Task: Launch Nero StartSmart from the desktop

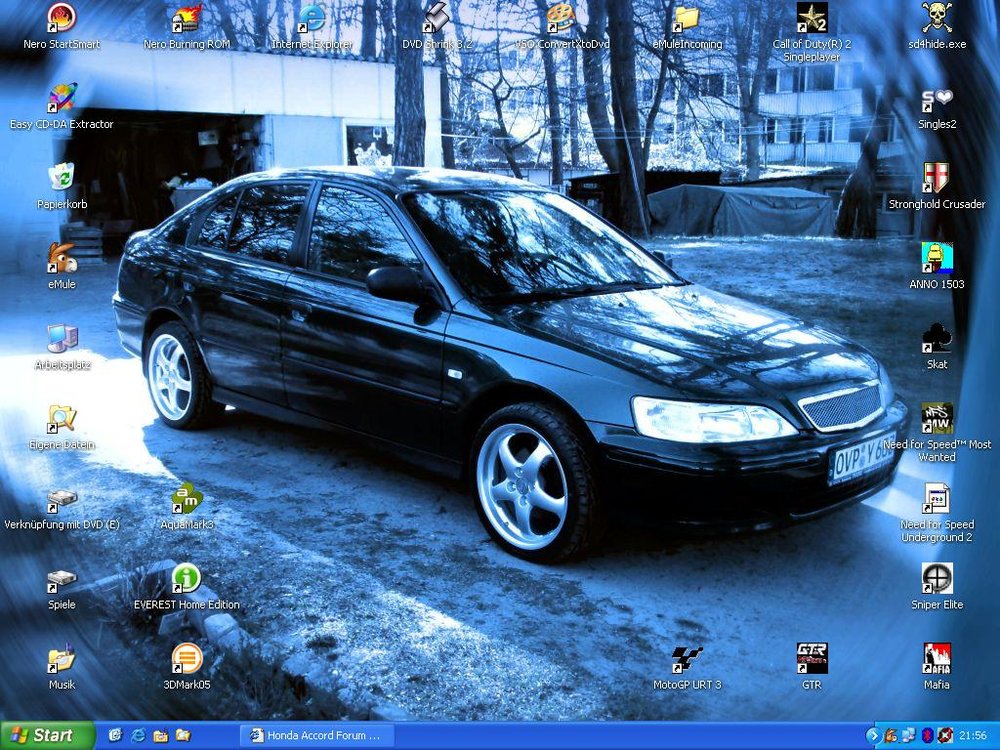Action: coord(60,20)
